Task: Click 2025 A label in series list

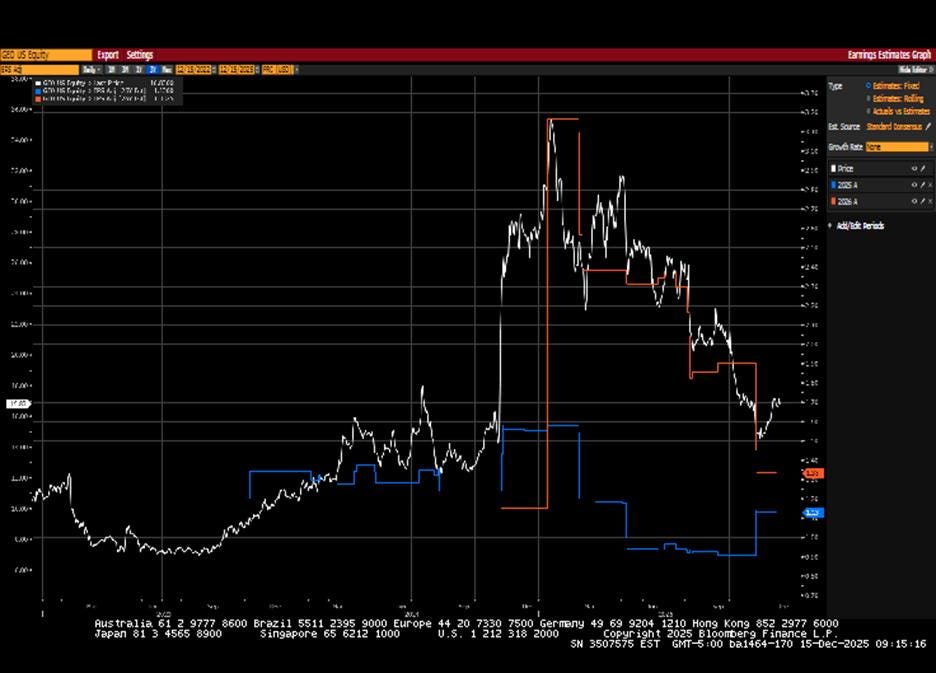Action: click(x=847, y=185)
